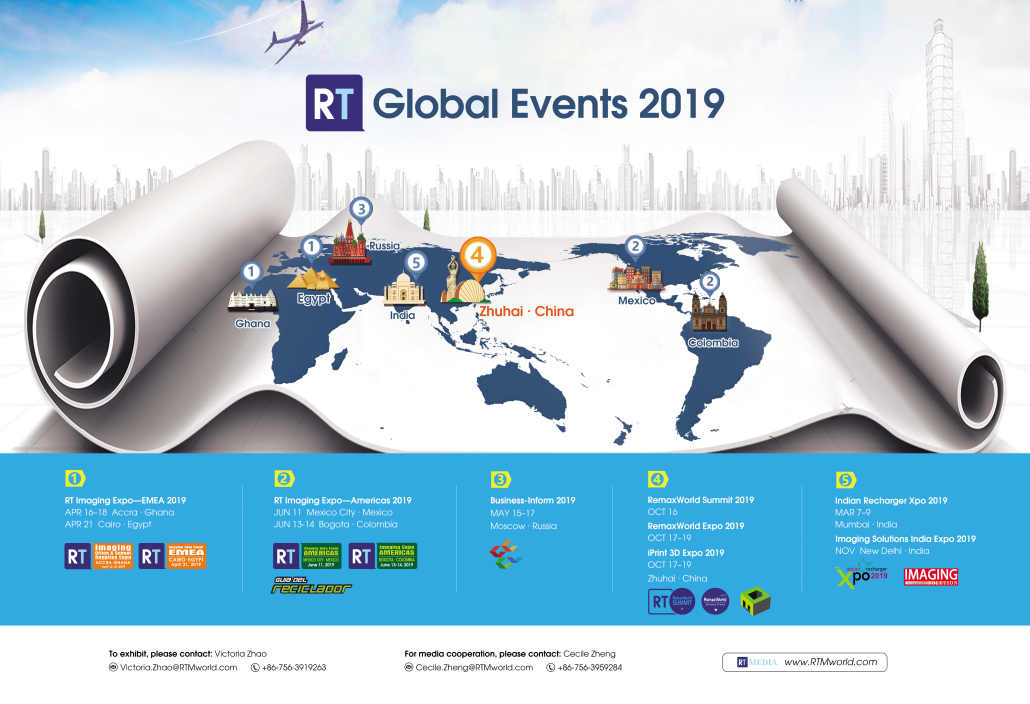Call the number +86-756-3959284
The image size is (1030, 704).
tap(589, 667)
